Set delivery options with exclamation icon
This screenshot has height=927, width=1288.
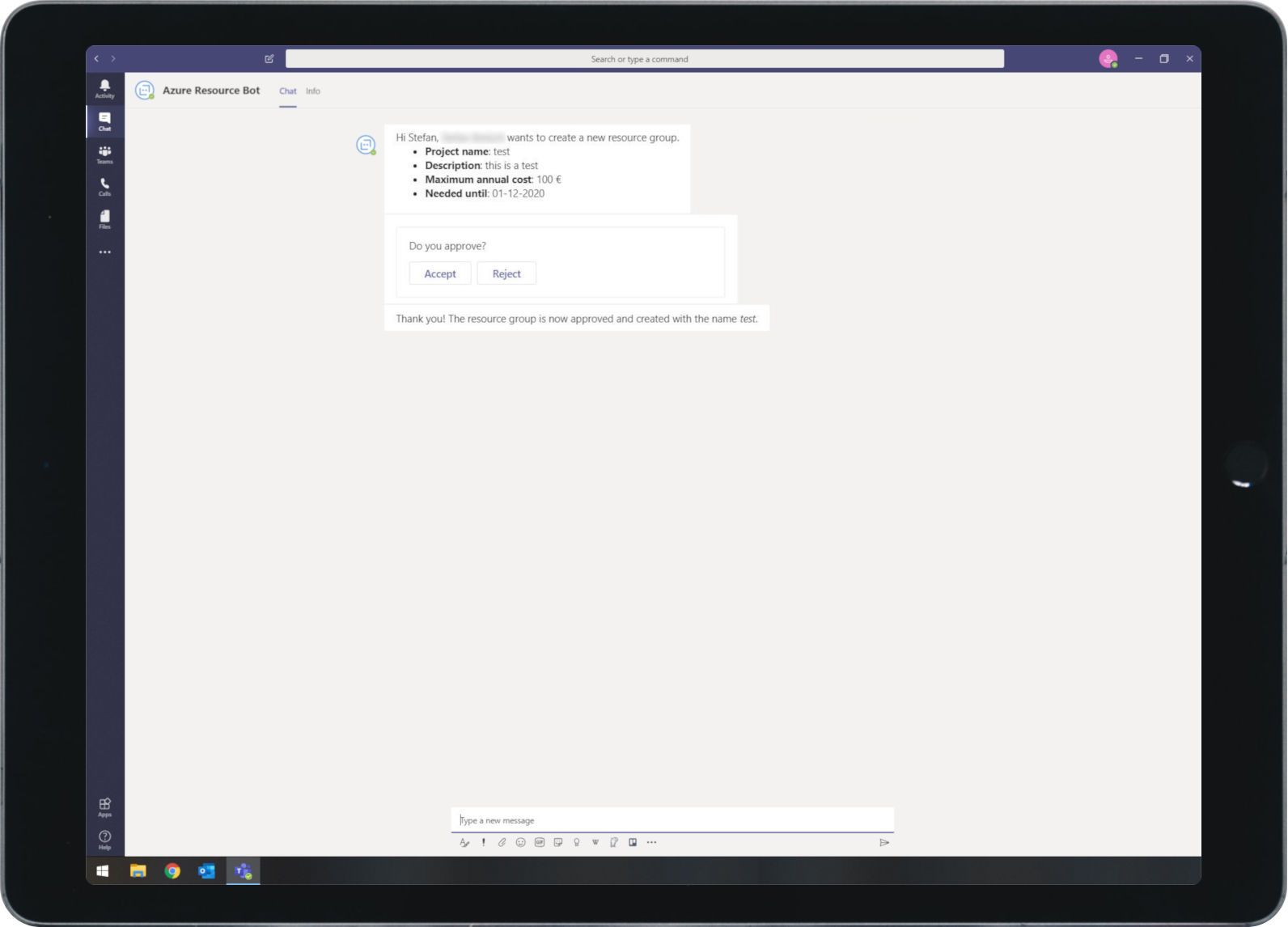click(483, 842)
